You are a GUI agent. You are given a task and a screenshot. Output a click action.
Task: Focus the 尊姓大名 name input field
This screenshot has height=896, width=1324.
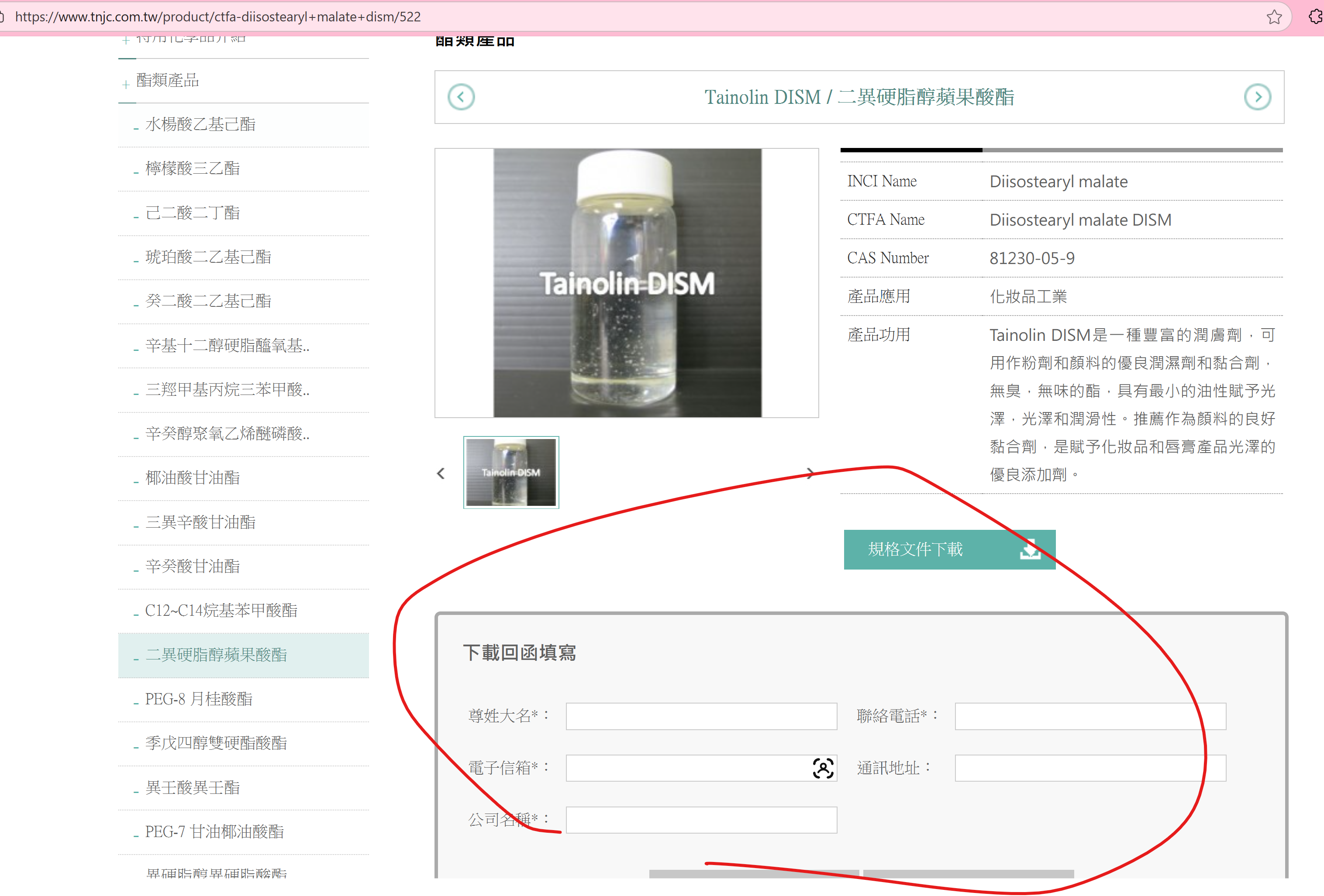pos(701,716)
